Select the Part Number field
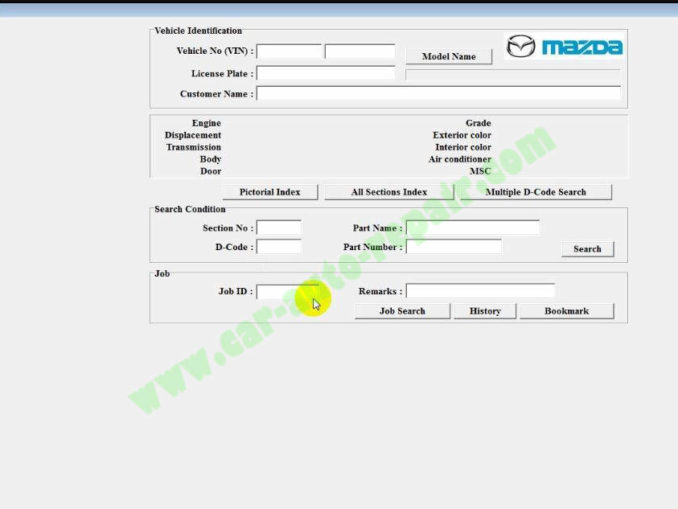This screenshot has width=678, height=509. tap(454, 246)
